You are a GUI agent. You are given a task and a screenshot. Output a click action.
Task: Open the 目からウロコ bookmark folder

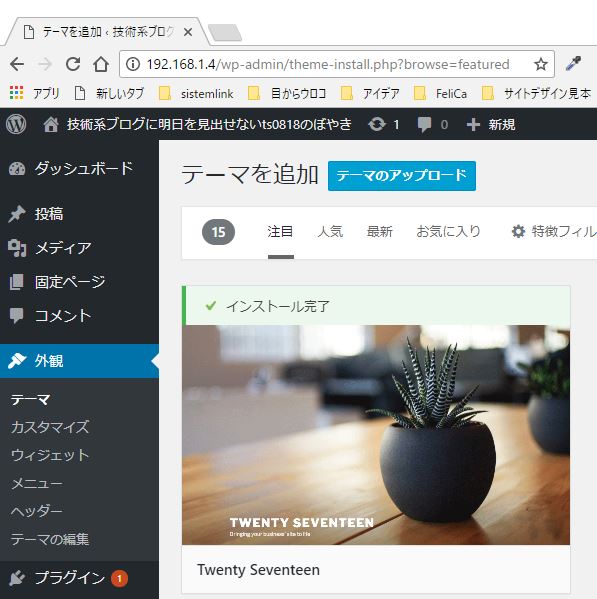[x=287, y=93]
